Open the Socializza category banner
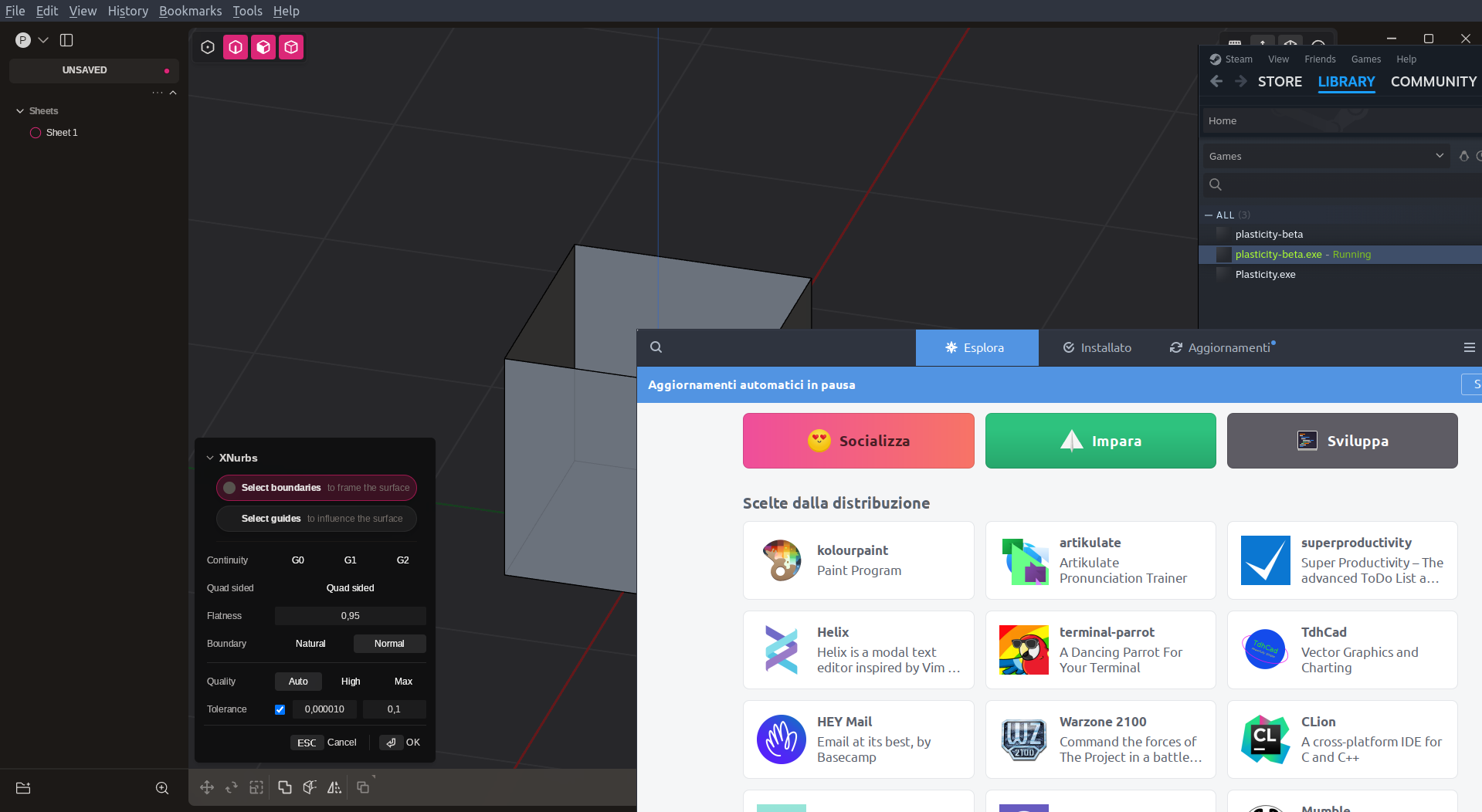This screenshot has height=812, width=1482. tap(858, 441)
